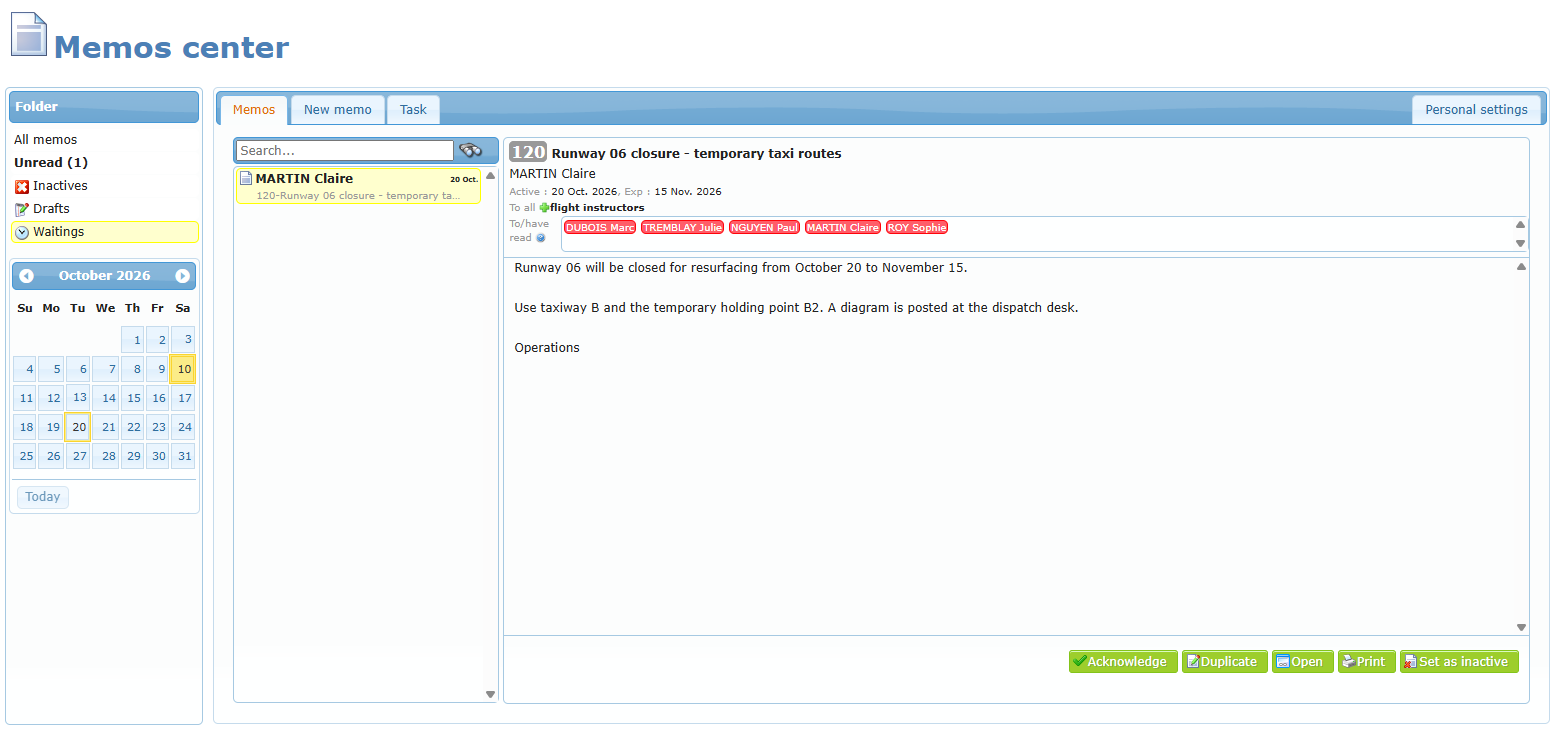Print the memo

pyautogui.click(x=1367, y=662)
